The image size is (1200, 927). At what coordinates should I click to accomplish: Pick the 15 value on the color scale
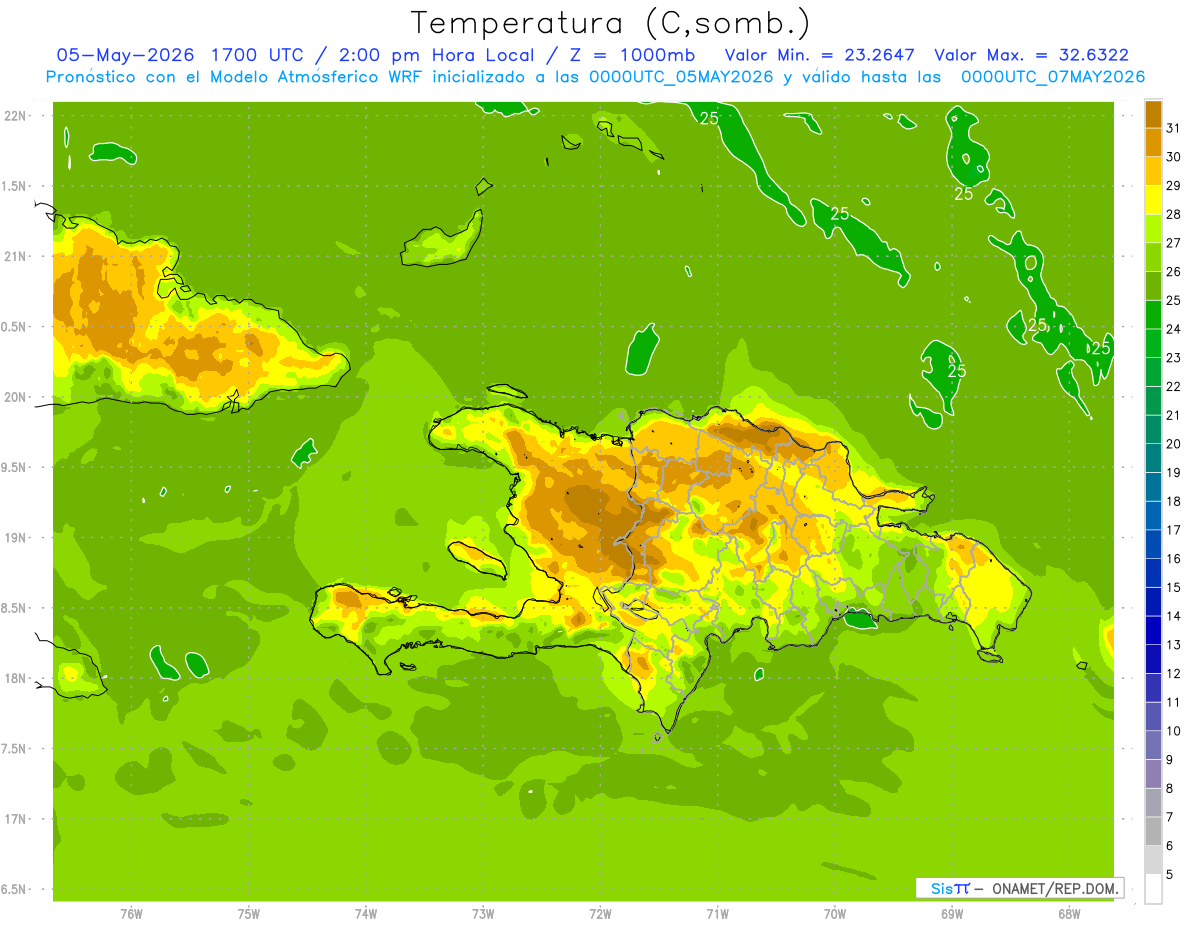tap(1174, 588)
